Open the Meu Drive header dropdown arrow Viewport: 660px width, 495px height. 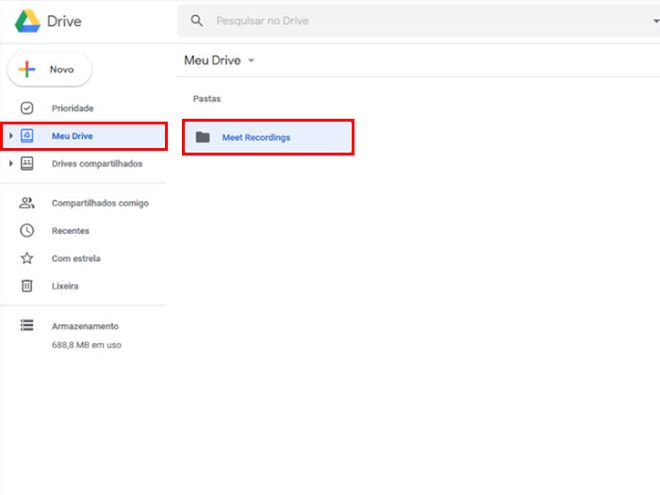point(251,60)
